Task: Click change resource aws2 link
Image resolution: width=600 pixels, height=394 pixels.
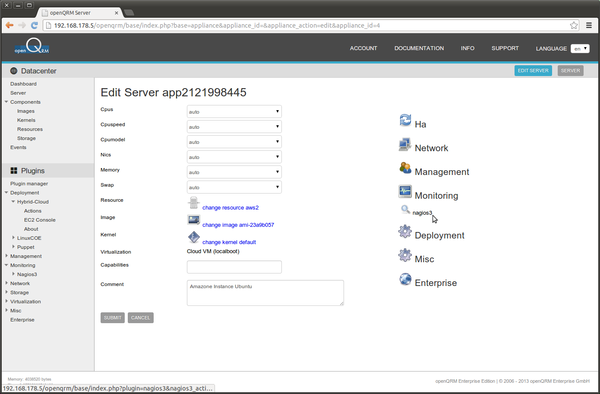Action: tap(230, 207)
